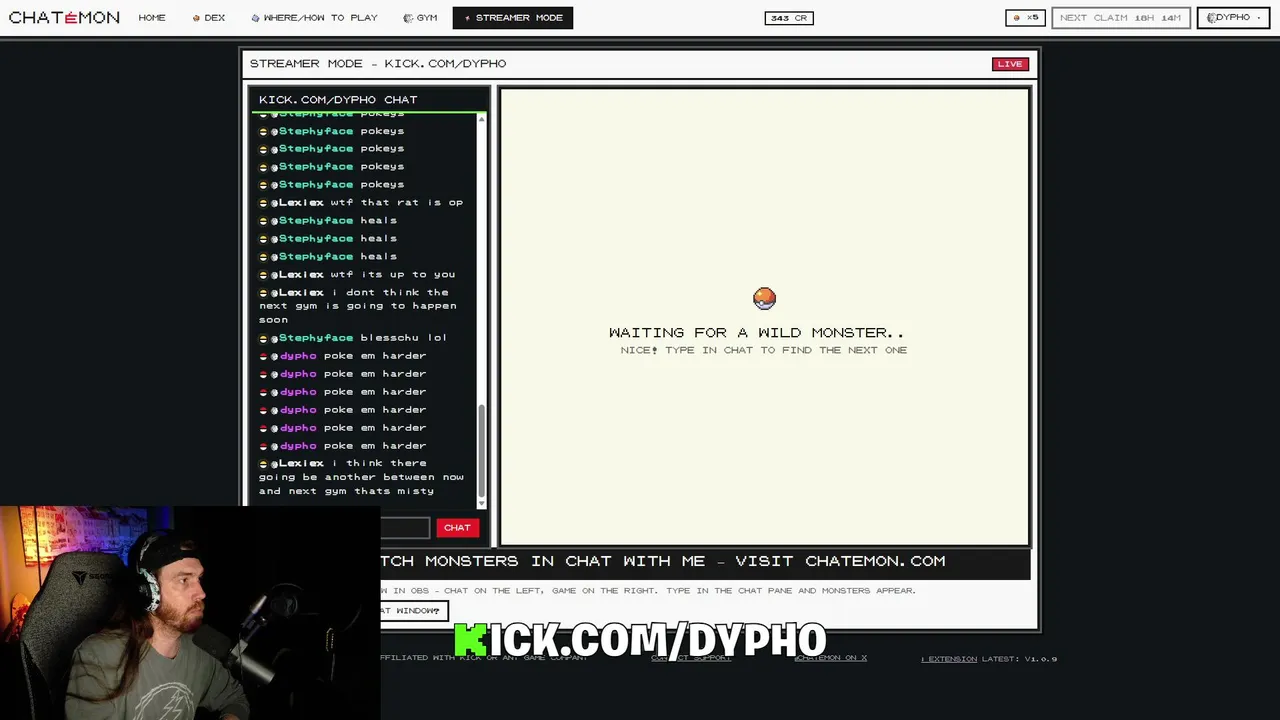The width and height of the screenshot is (1280, 720).
Task: Click the 343 CR credits balance
Action: pyautogui.click(x=789, y=17)
